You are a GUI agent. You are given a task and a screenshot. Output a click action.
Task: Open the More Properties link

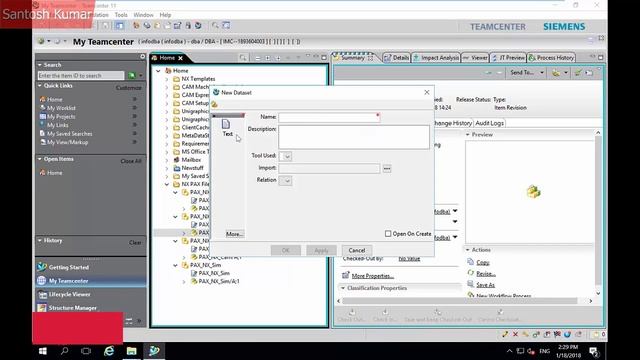pos(372,276)
